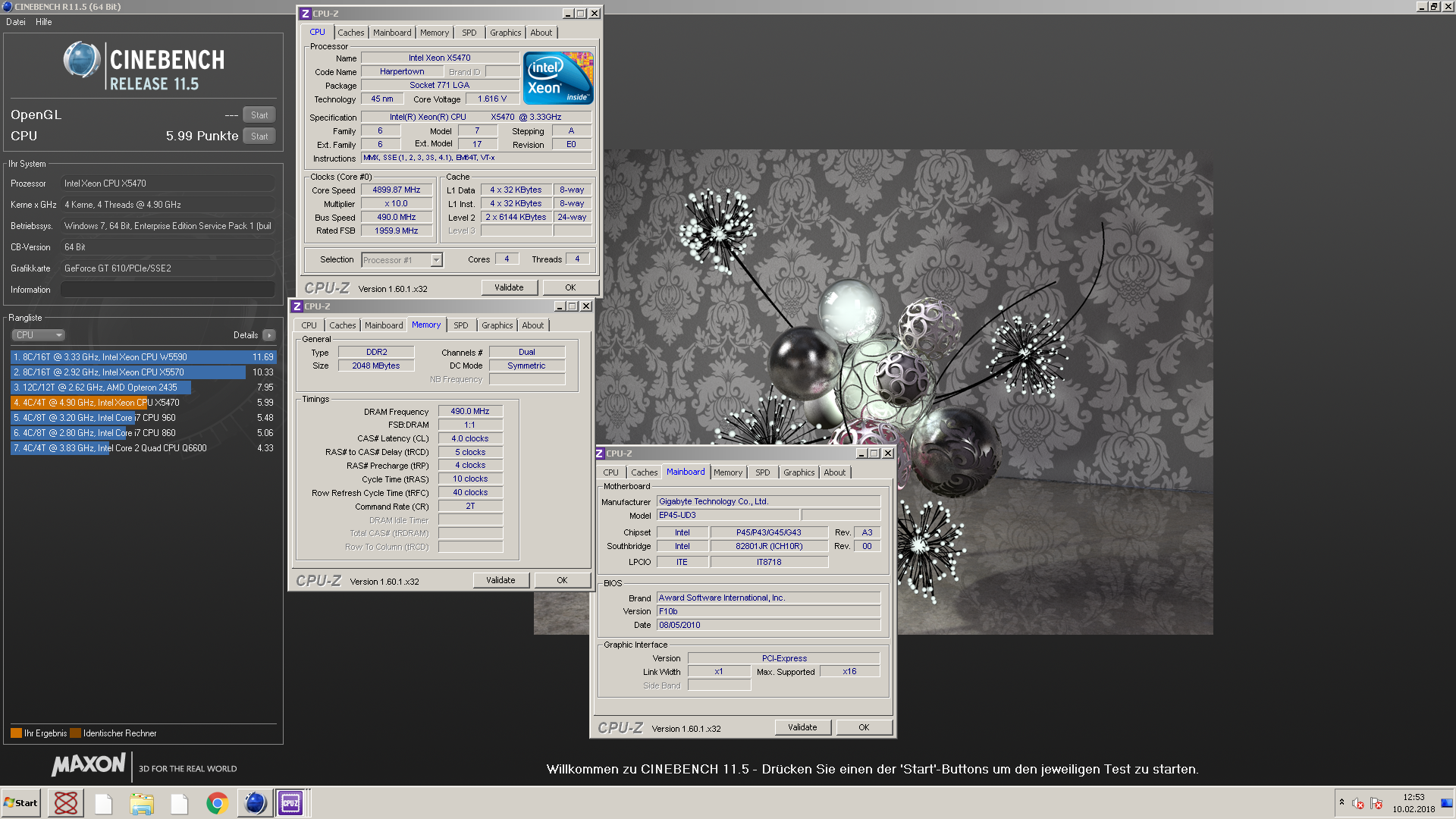Viewport: 1456px width, 819px height.
Task: Open the CPU dropdown in Rangliste
Action: 38,335
